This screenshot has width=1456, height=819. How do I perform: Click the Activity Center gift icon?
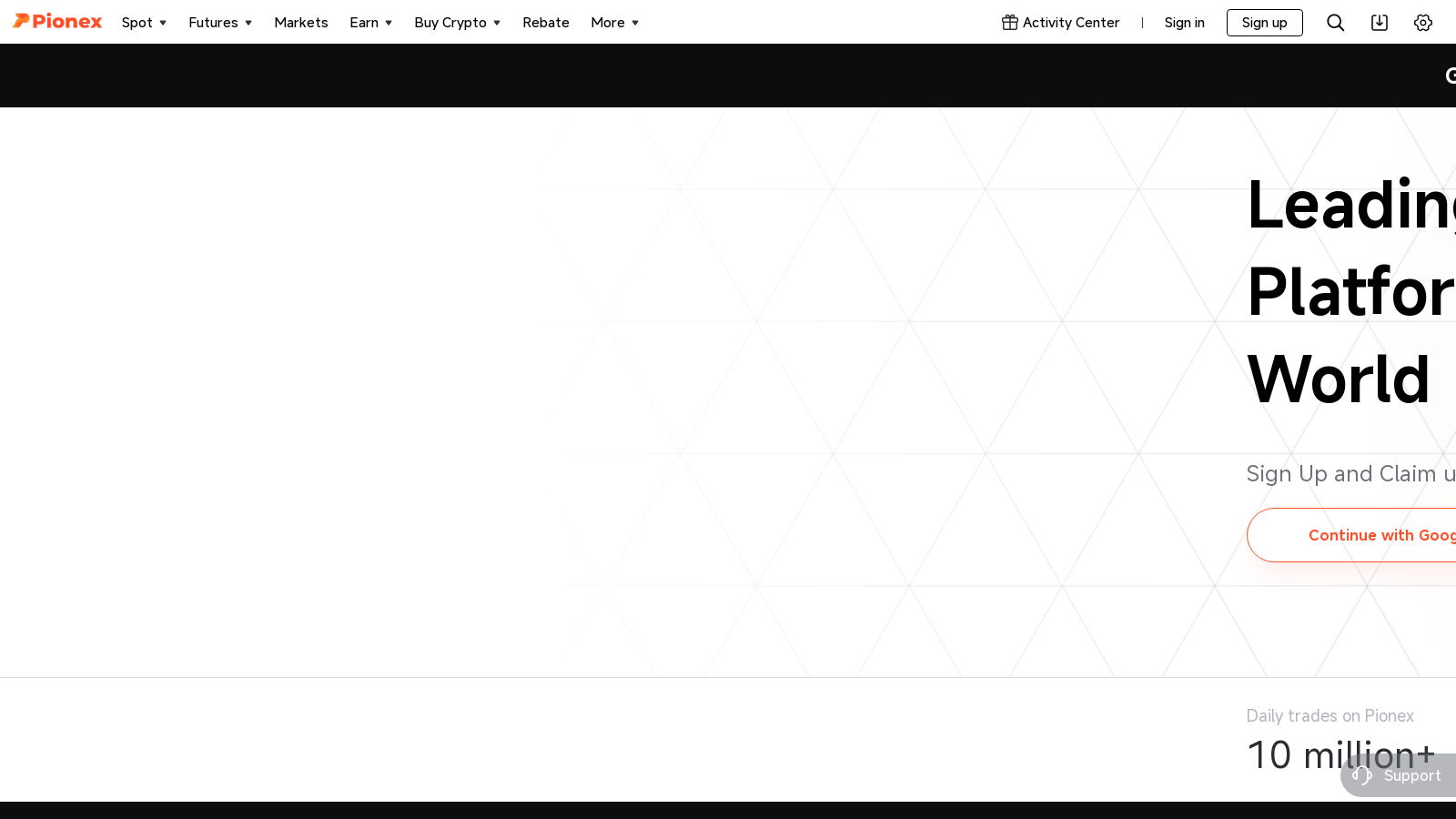click(x=1010, y=23)
